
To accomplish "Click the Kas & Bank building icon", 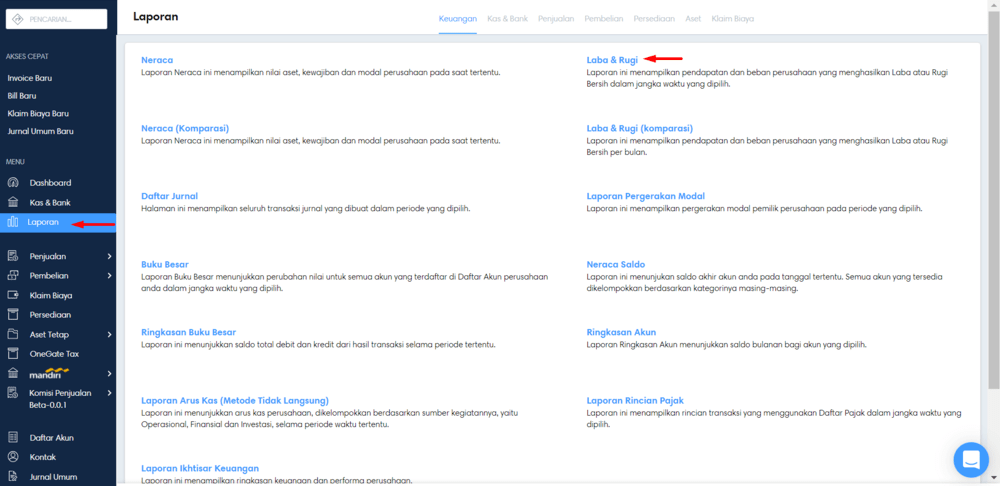I will (13, 202).
